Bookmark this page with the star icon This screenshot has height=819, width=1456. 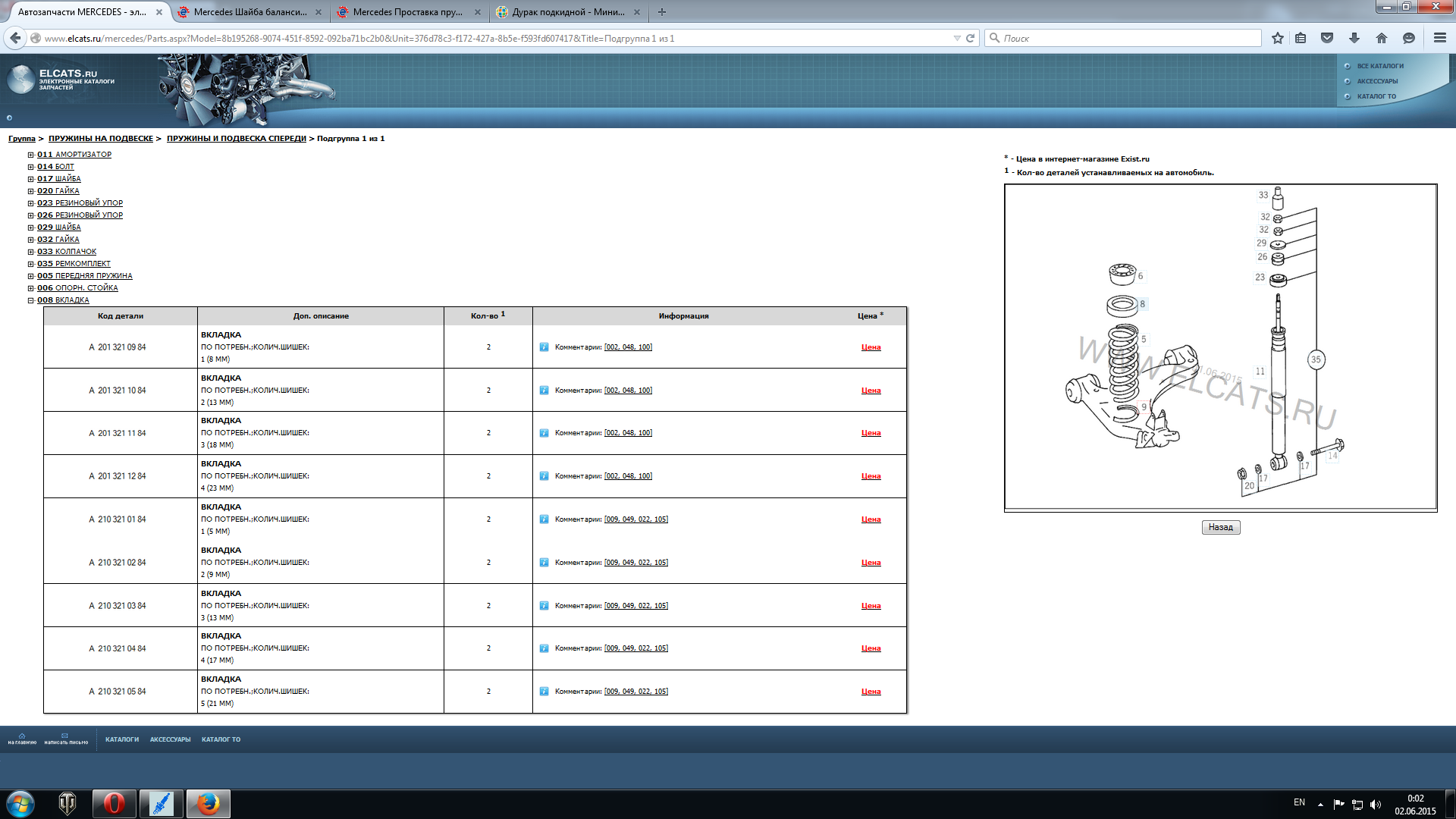tap(1278, 38)
